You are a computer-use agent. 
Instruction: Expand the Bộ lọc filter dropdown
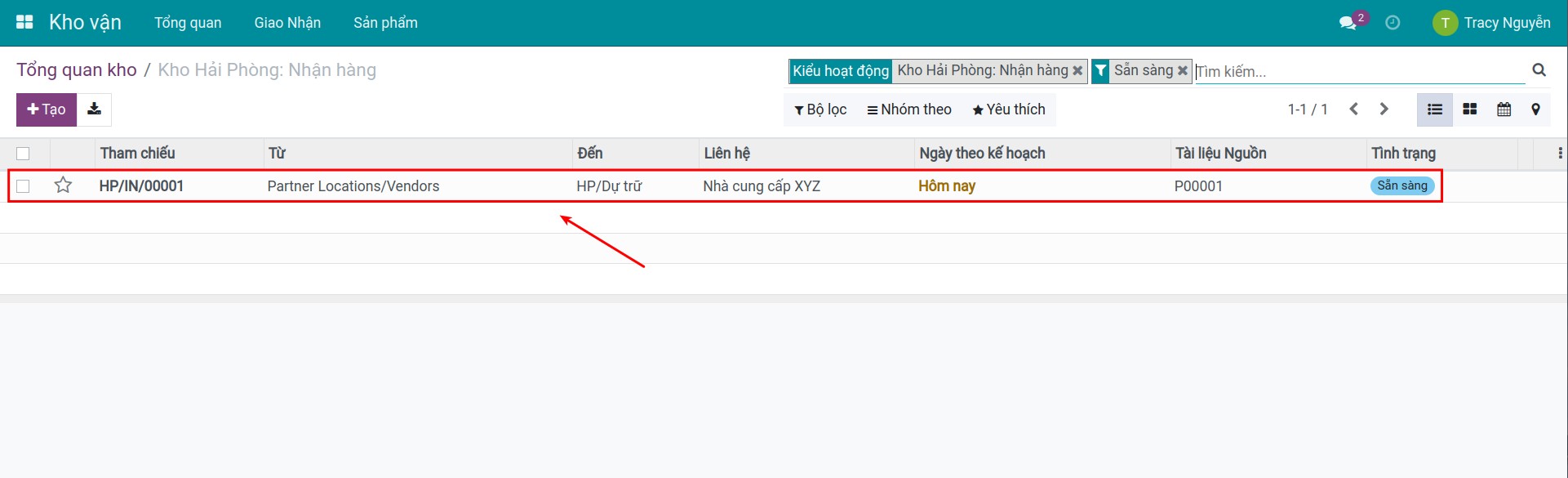tap(820, 109)
